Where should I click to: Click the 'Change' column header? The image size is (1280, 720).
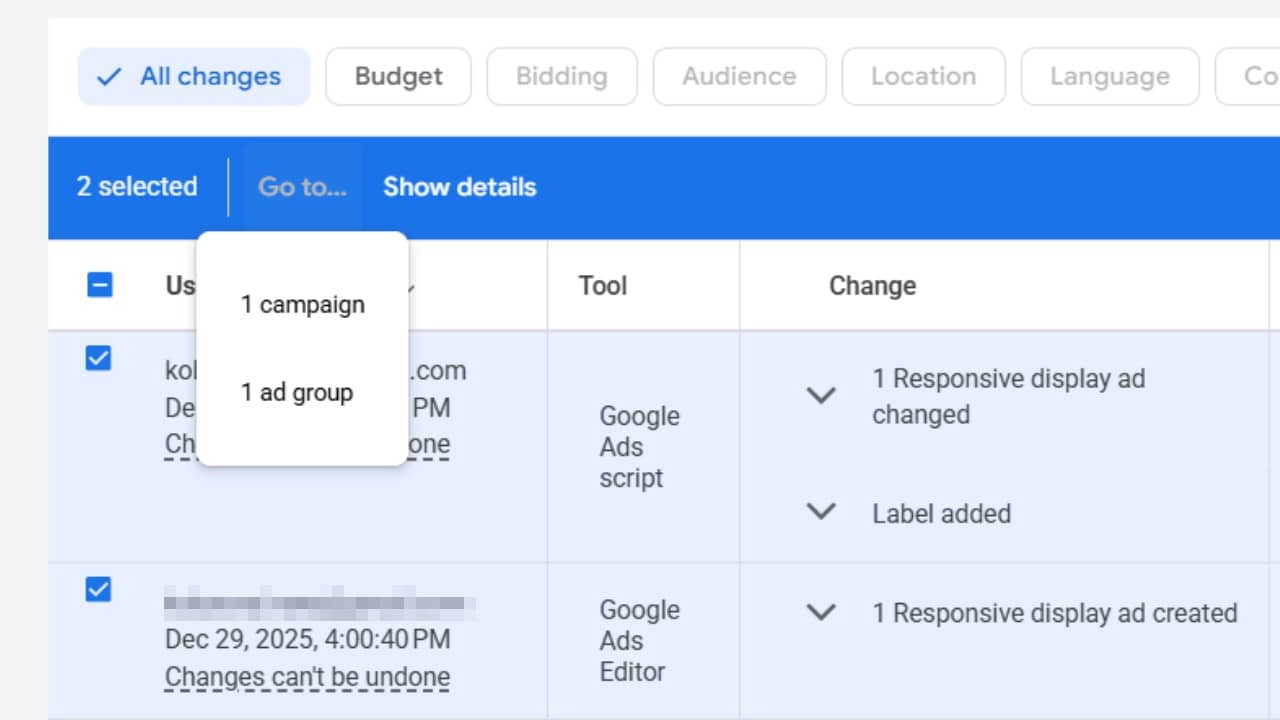(872, 285)
